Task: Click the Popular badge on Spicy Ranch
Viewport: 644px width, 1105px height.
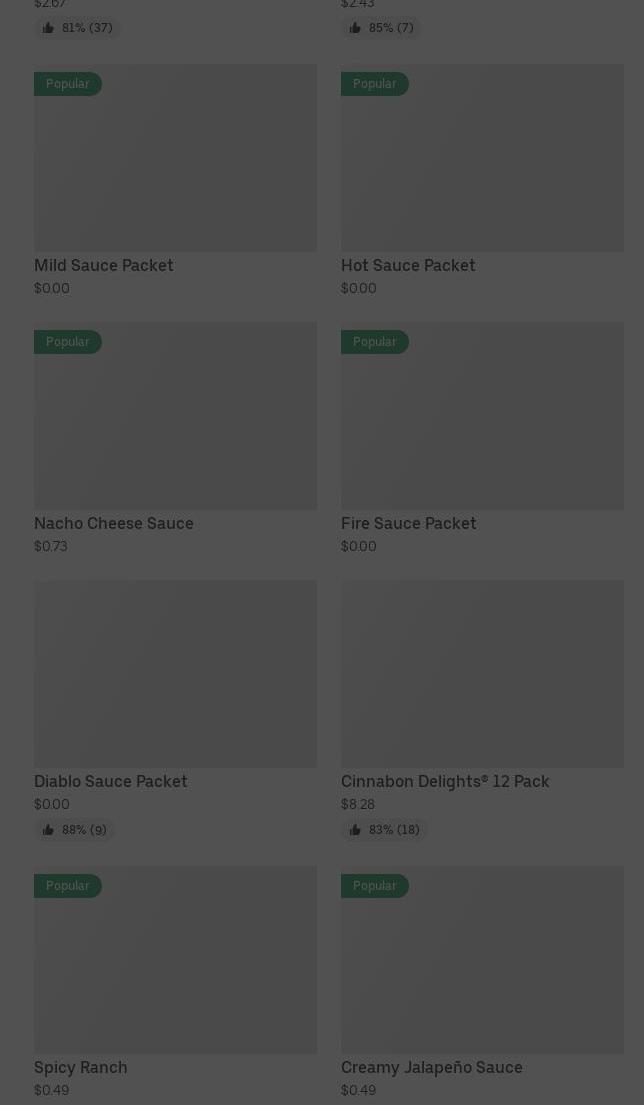Action: point(68,886)
